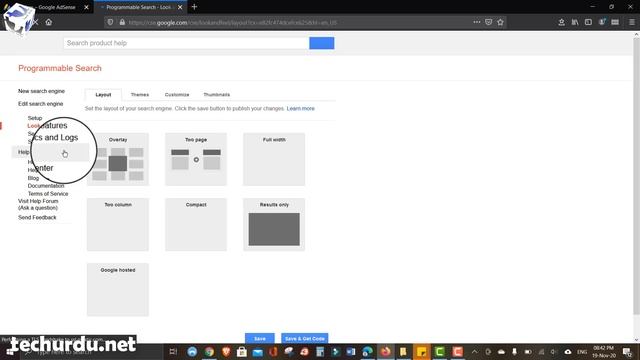Viewport: 640px width, 360px height.
Task: Switch to the Thumbnails tab
Action: (216, 95)
